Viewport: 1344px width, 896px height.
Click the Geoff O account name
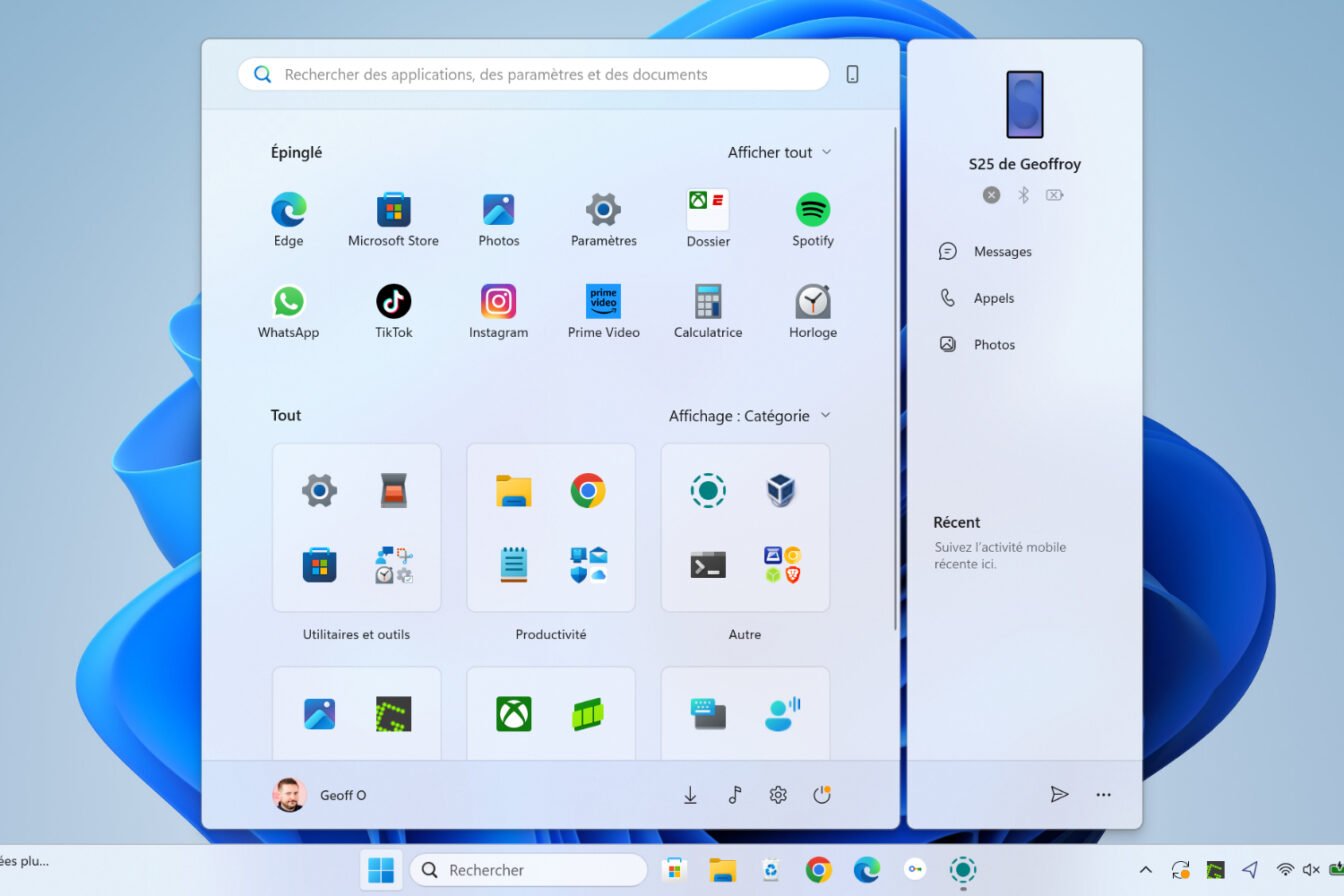point(342,794)
